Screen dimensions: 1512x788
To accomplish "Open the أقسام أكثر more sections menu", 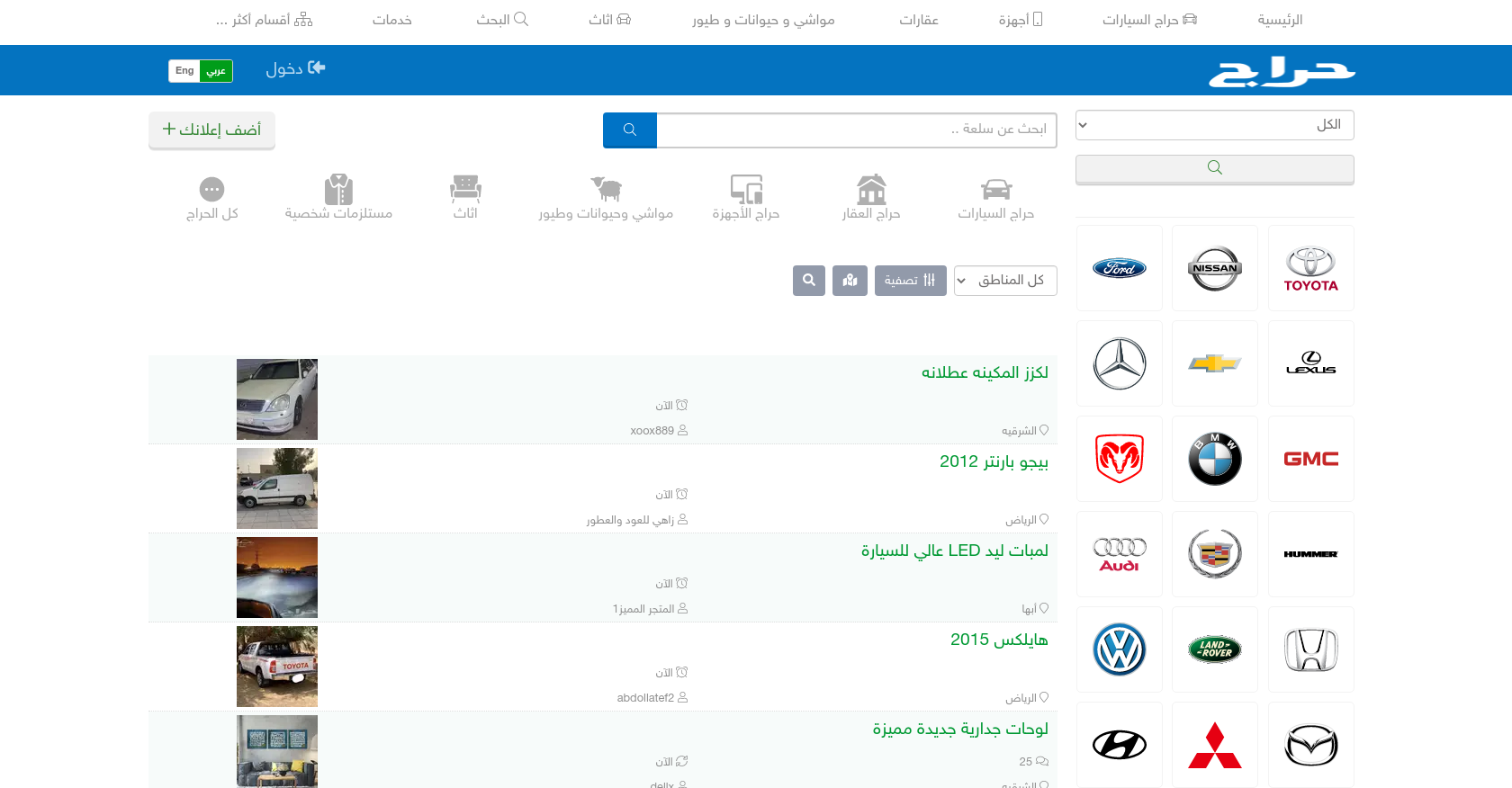I will (264, 20).
